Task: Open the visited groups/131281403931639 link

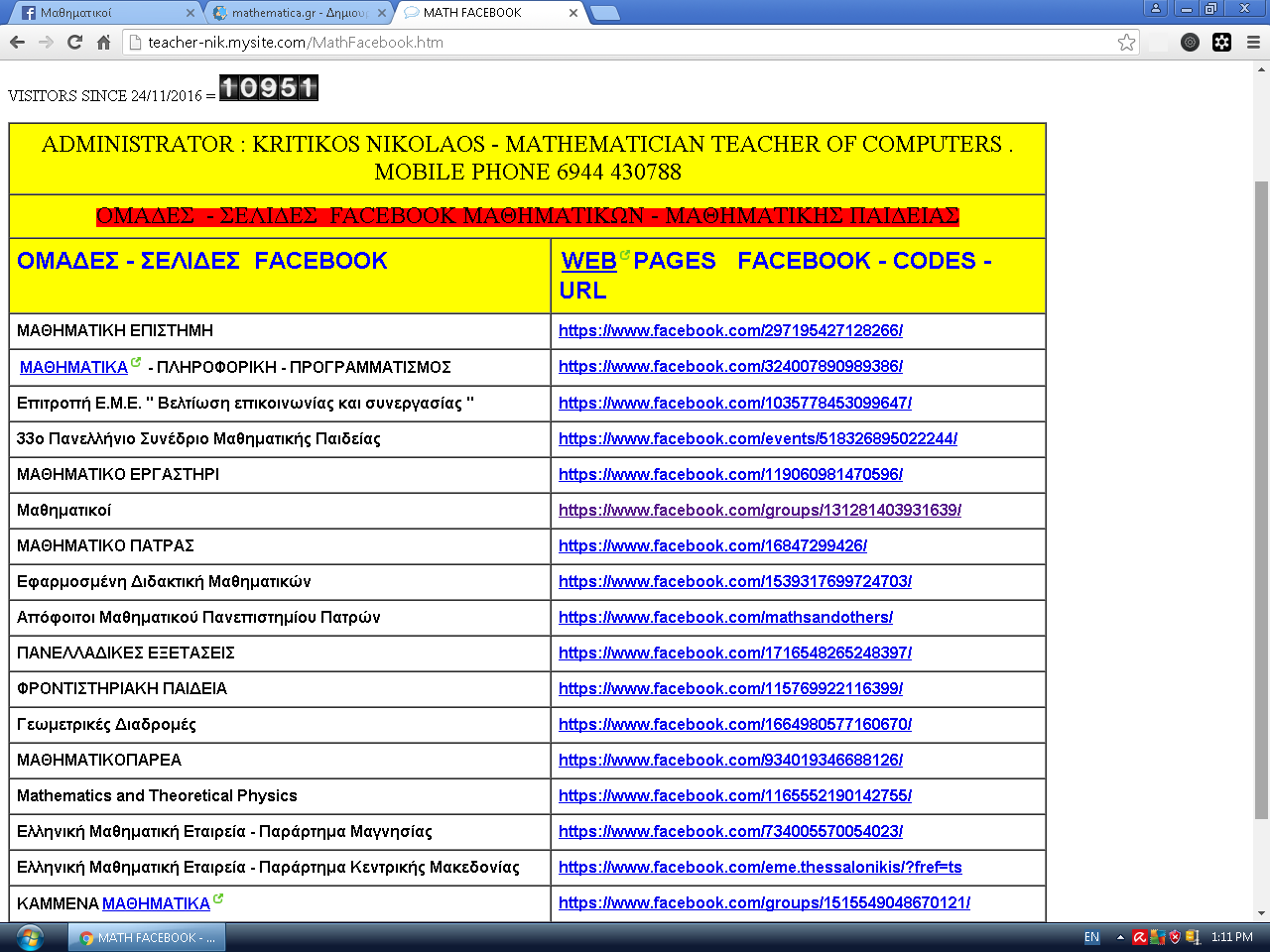Action: click(x=760, y=510)
